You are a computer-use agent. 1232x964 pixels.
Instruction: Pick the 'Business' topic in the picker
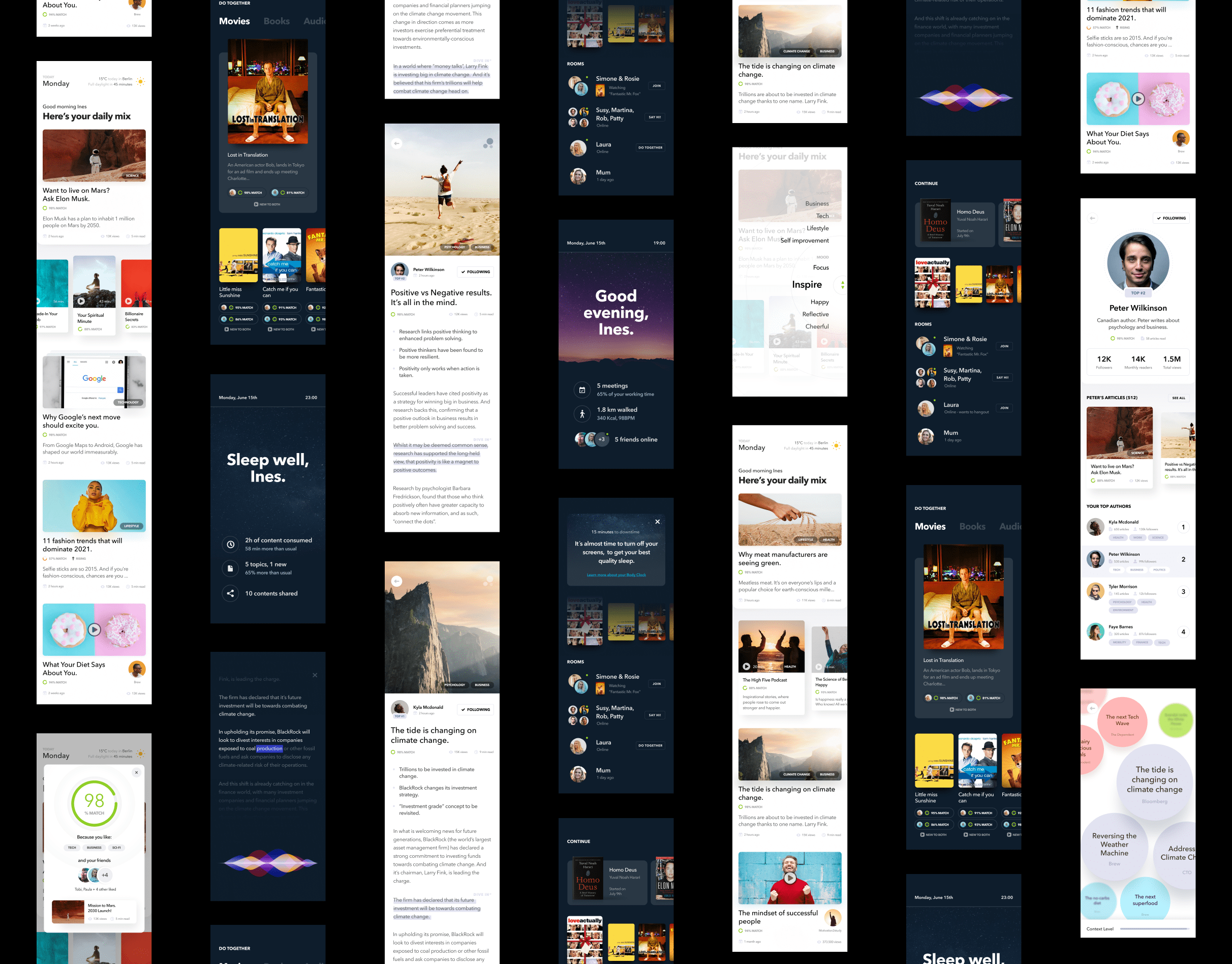(817, 204)
